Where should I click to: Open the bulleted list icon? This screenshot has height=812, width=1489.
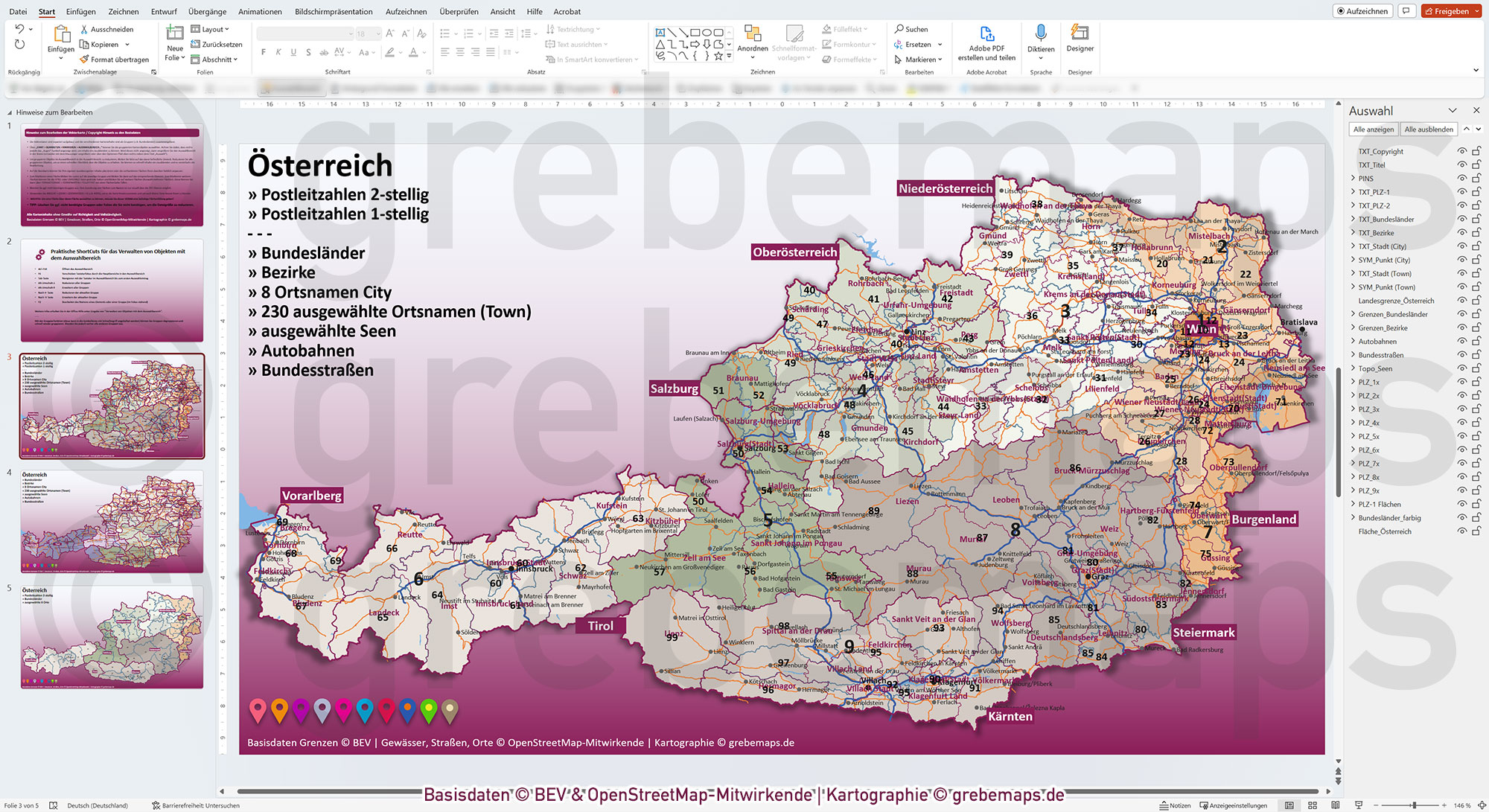pyautogui.click(x=444, y=33)
